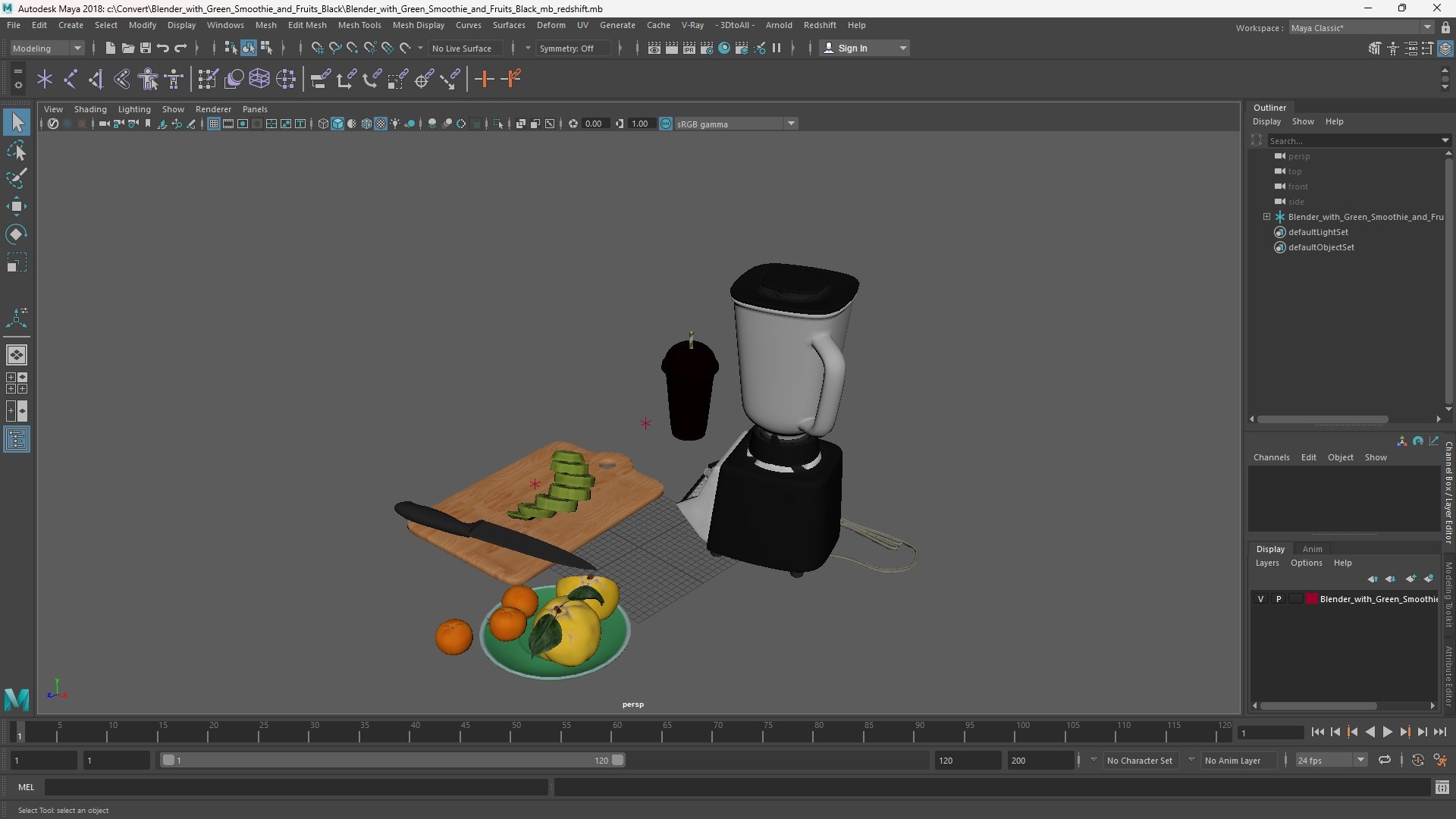Toggle the Outliner panel layout button
Screen dimensions: 1456x819
click(x=17, y=440)
